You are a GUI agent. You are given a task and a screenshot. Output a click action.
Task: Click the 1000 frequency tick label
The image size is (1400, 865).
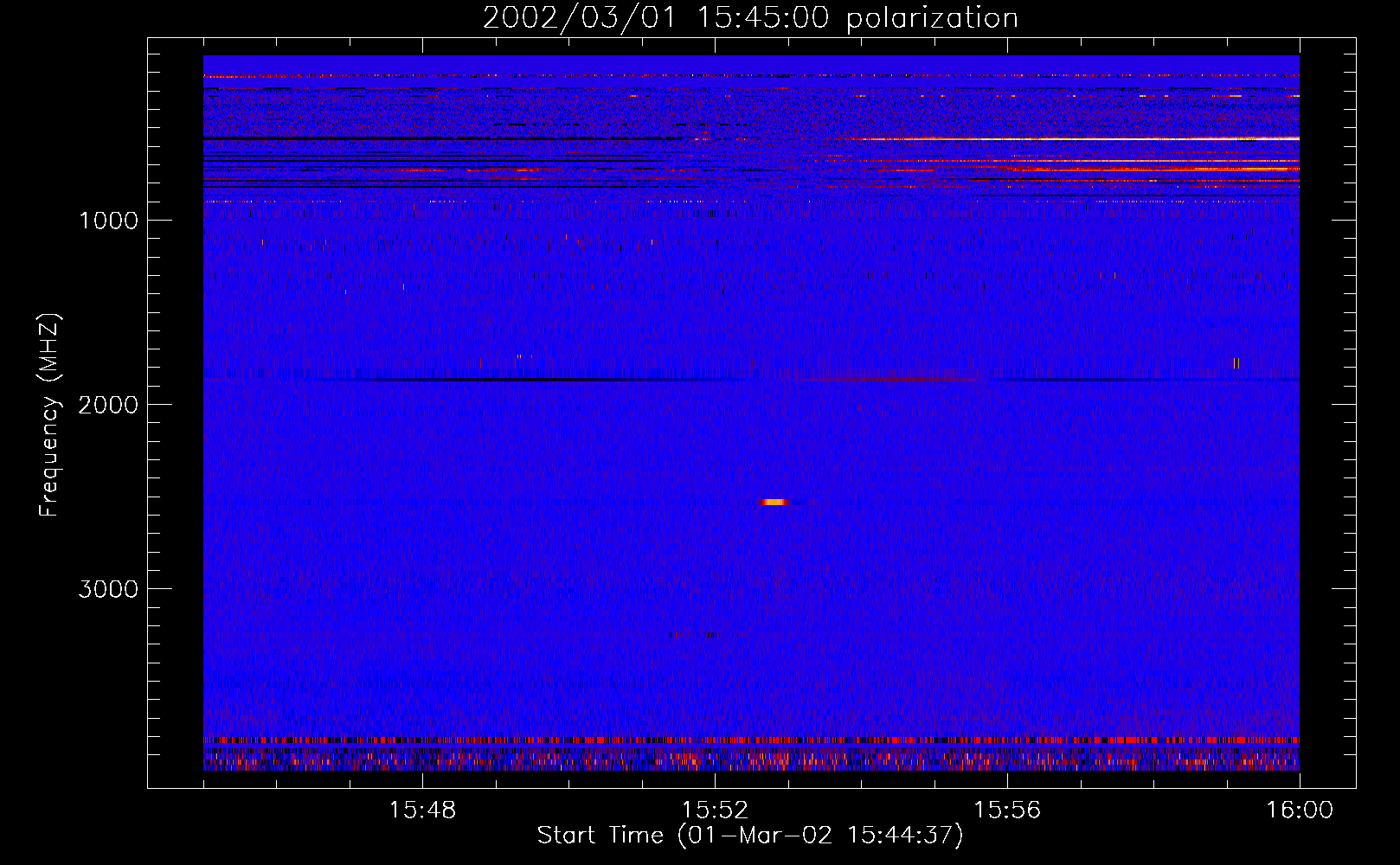tap(108, 221)
